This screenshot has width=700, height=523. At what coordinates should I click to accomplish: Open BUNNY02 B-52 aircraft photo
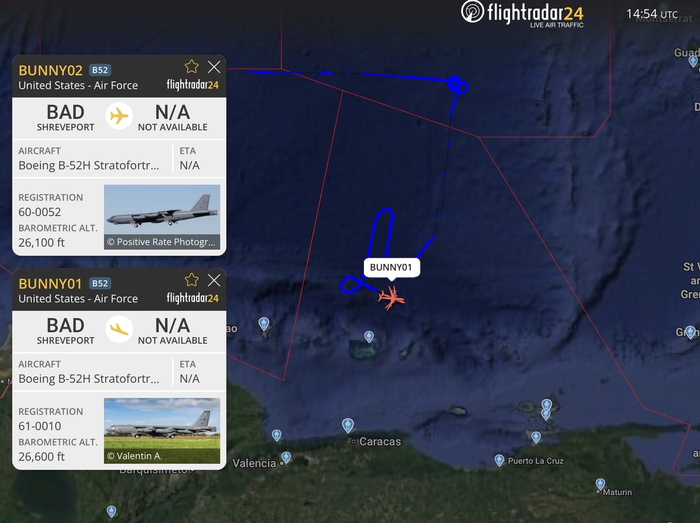[162, 216]
